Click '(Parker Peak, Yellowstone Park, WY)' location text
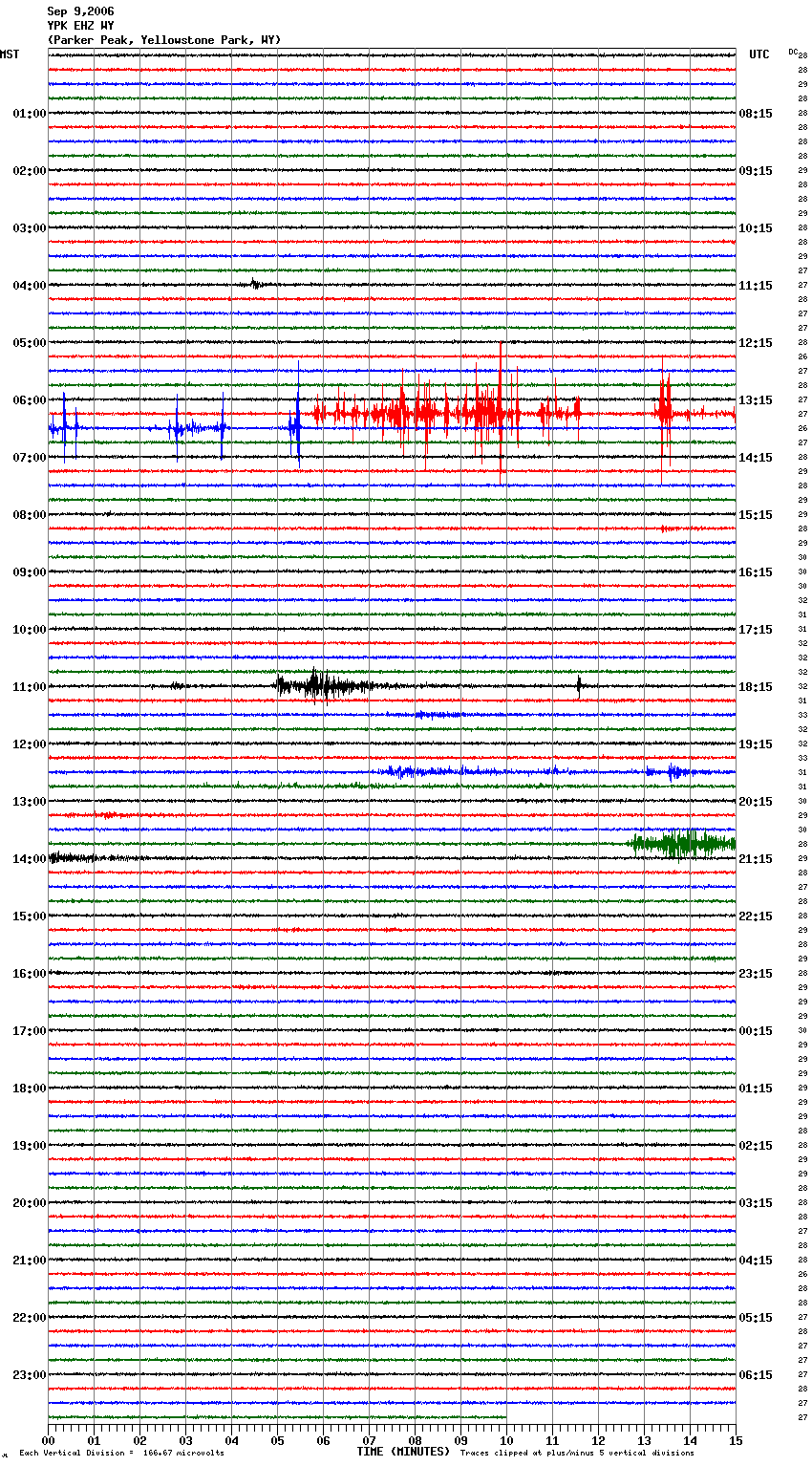Screen dimensions: 812x1466 coord(164,40)
